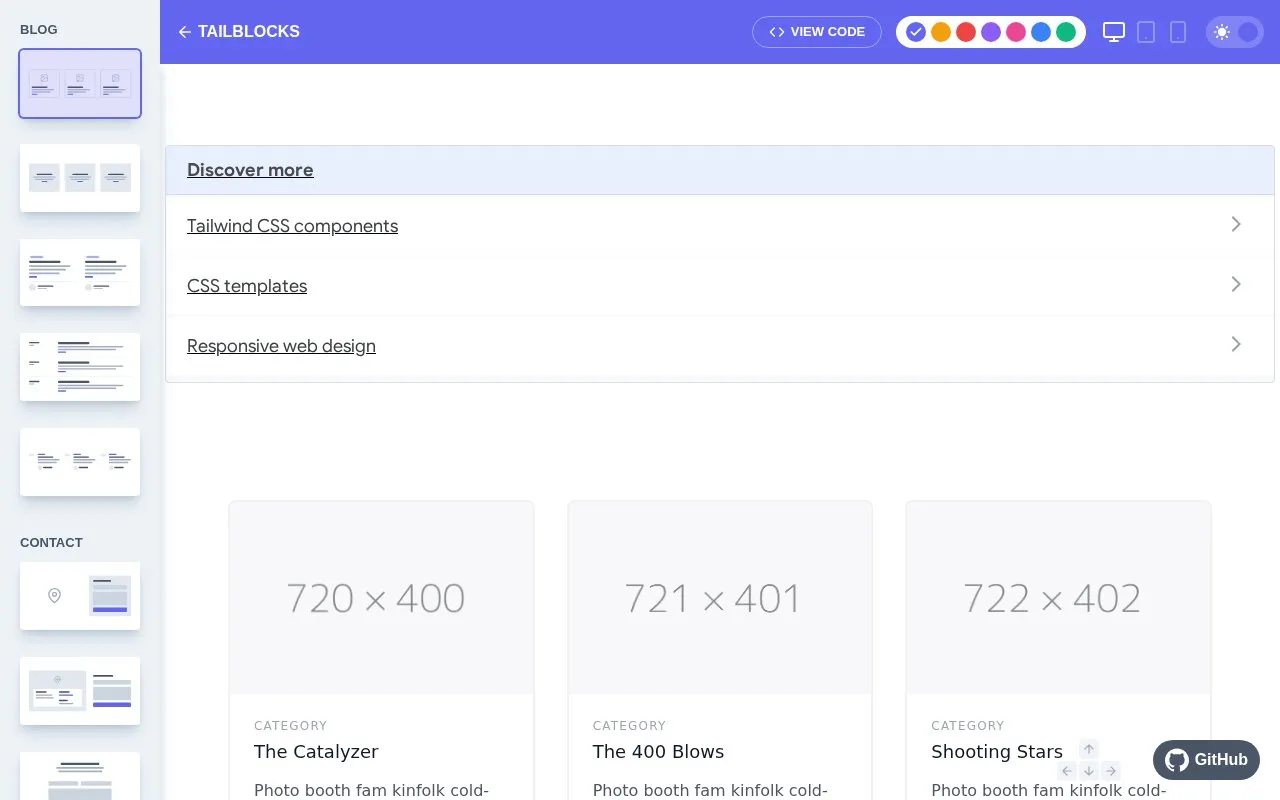Pick the yellow theme color swatch
1280x800 pixels.
coord(941,32)
